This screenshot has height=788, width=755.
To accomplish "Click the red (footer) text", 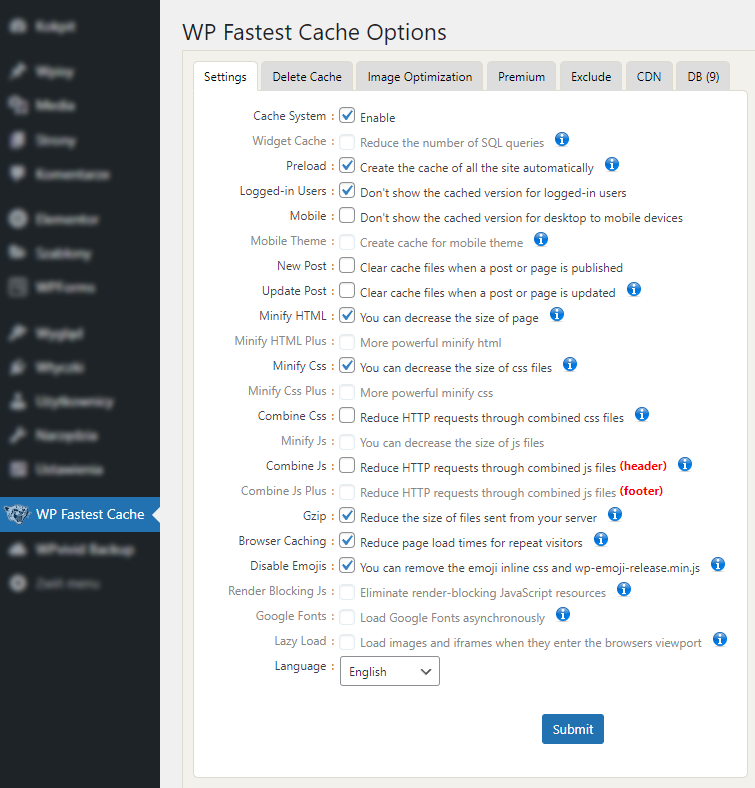I will (x=641, y=491).
